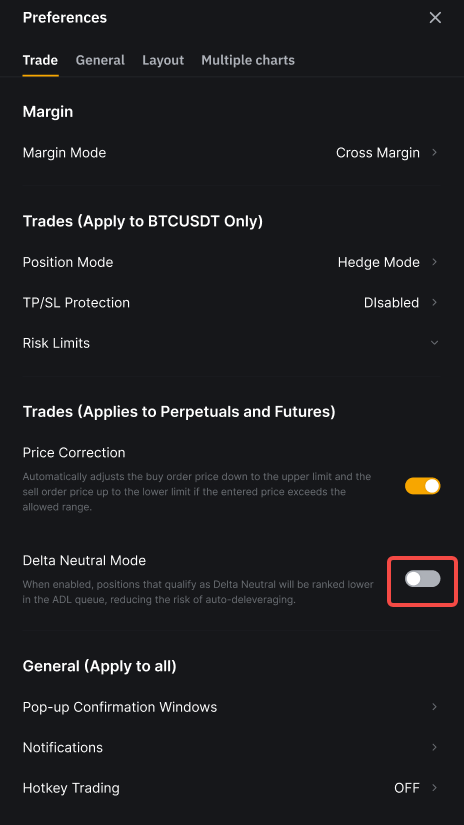Close the Preferences panel with X
Viewport: 464px width, 825px height.
tap(435, 17)
